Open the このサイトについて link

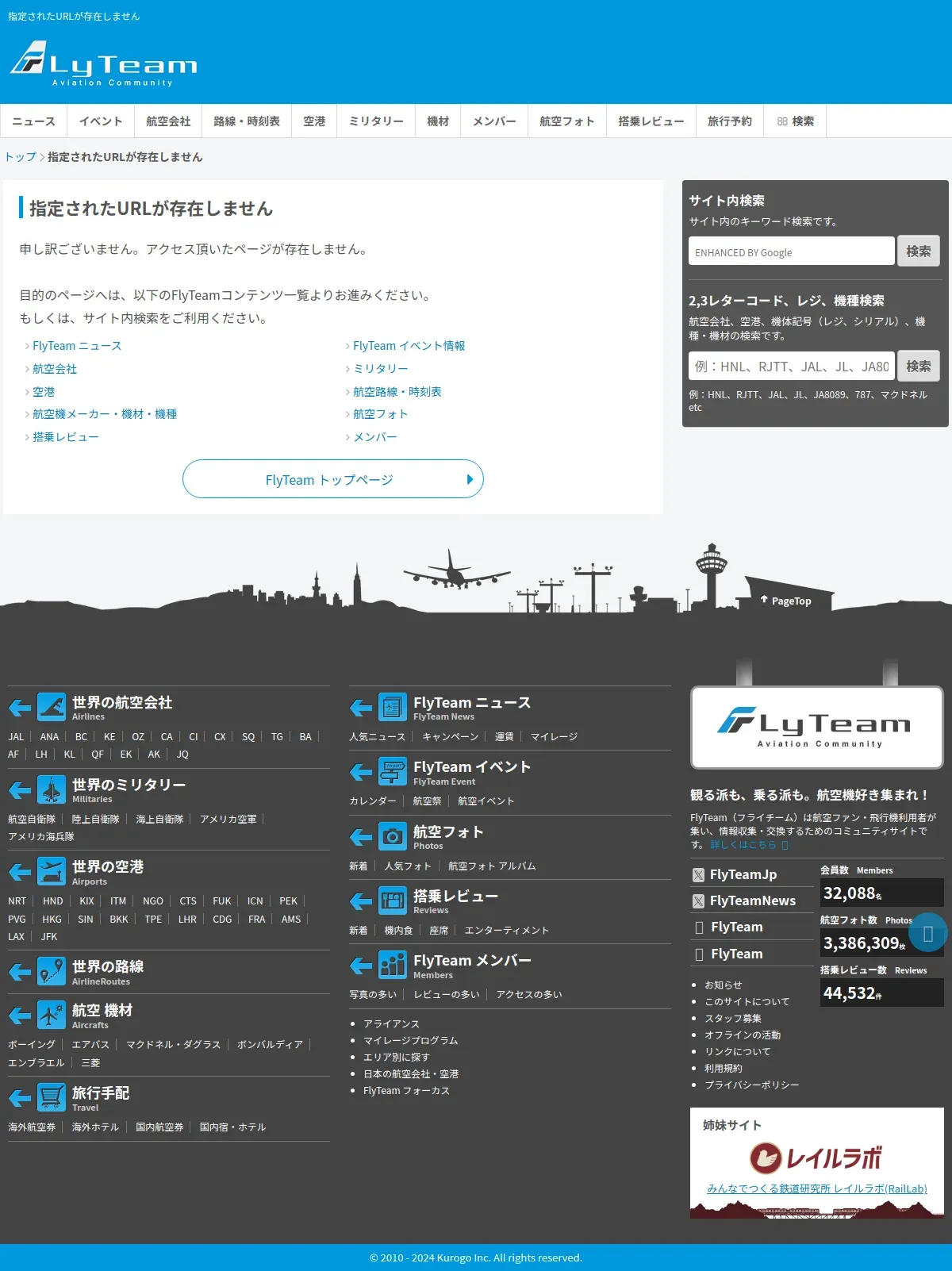[747, 1002]
